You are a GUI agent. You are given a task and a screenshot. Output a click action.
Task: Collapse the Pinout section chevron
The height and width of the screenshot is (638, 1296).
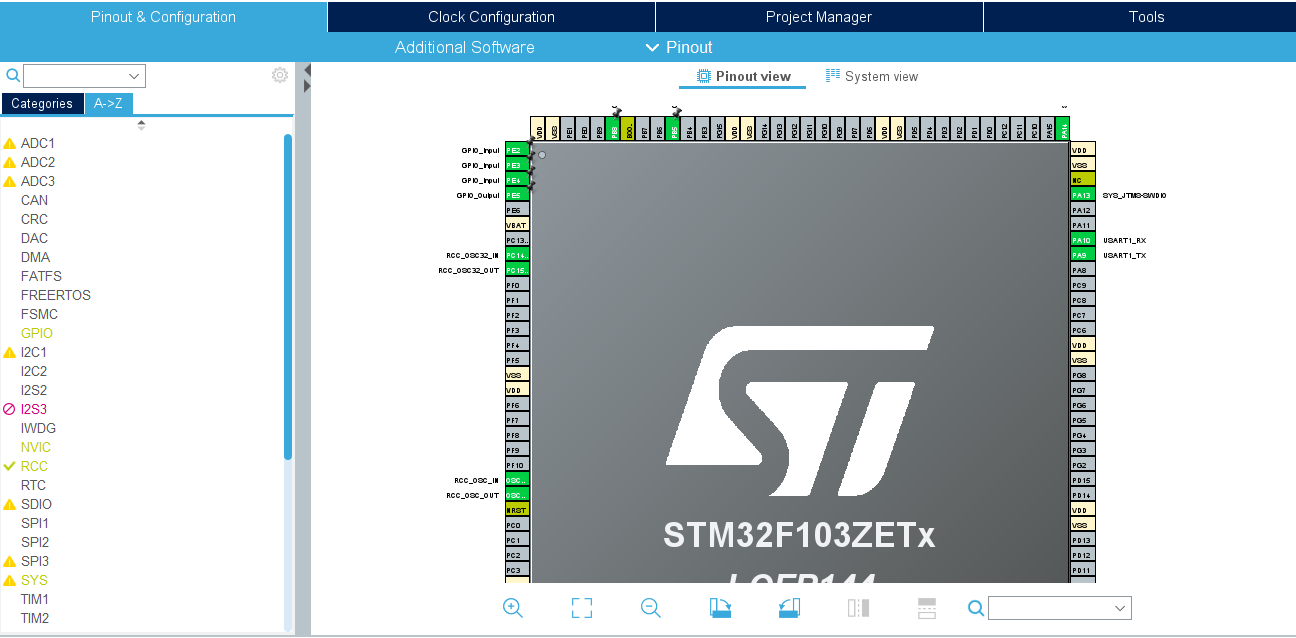651,47
